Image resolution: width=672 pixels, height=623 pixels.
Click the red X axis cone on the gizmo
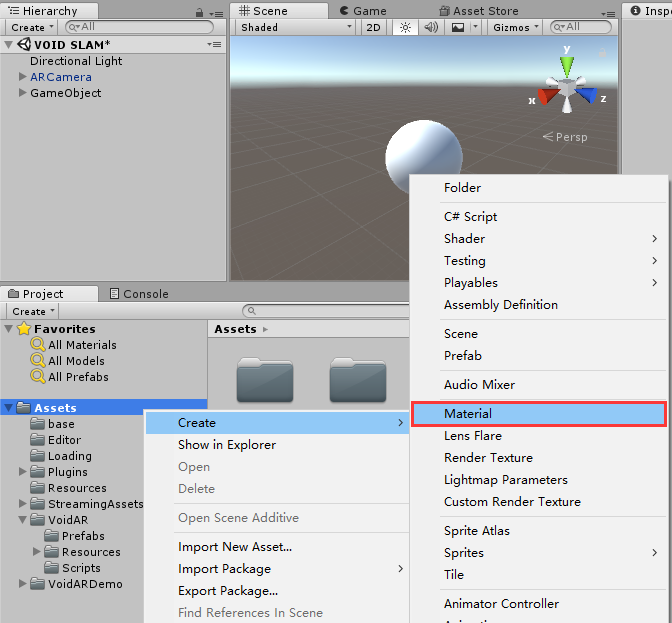(546, 97)
